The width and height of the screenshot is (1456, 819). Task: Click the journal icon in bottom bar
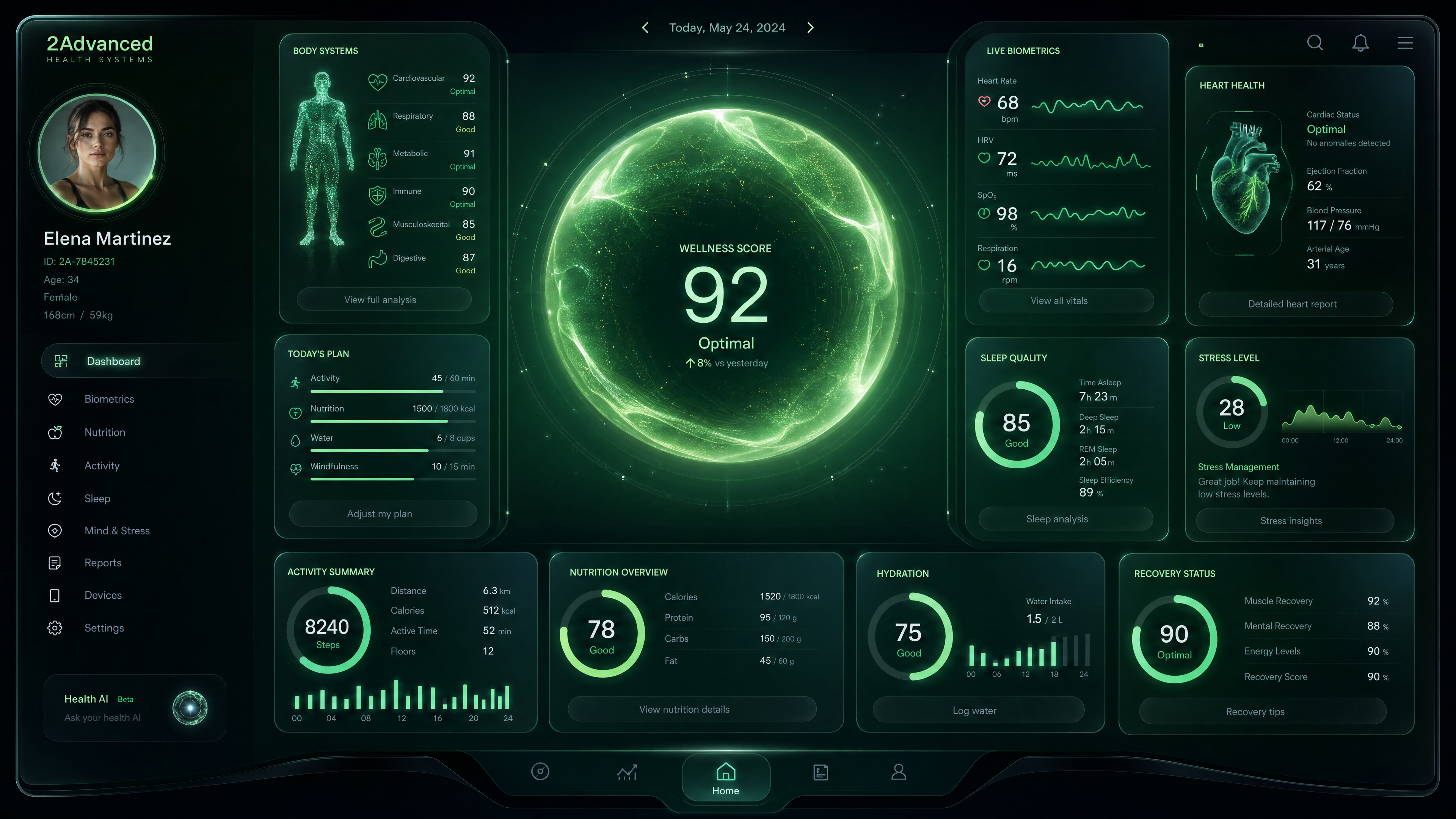tap(821, 772)
